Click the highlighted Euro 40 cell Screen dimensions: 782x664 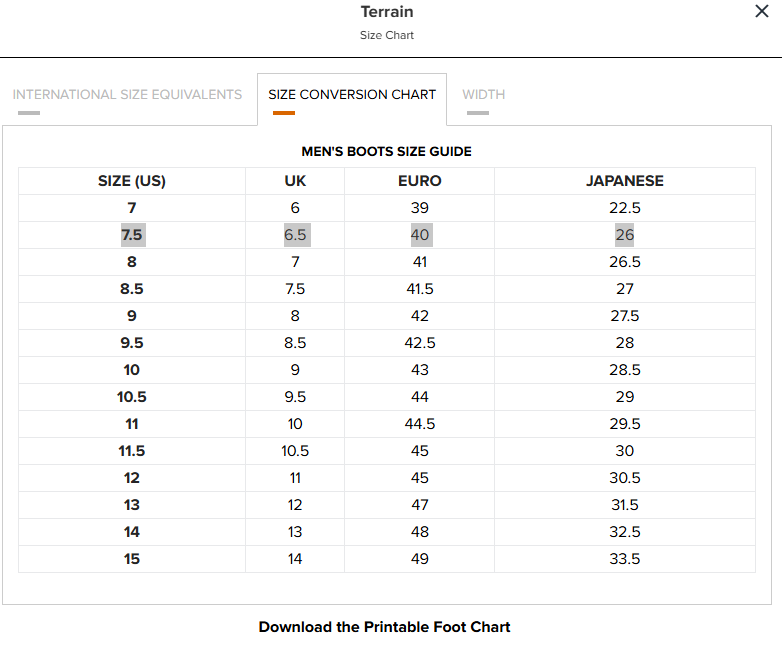pos(420,235)
